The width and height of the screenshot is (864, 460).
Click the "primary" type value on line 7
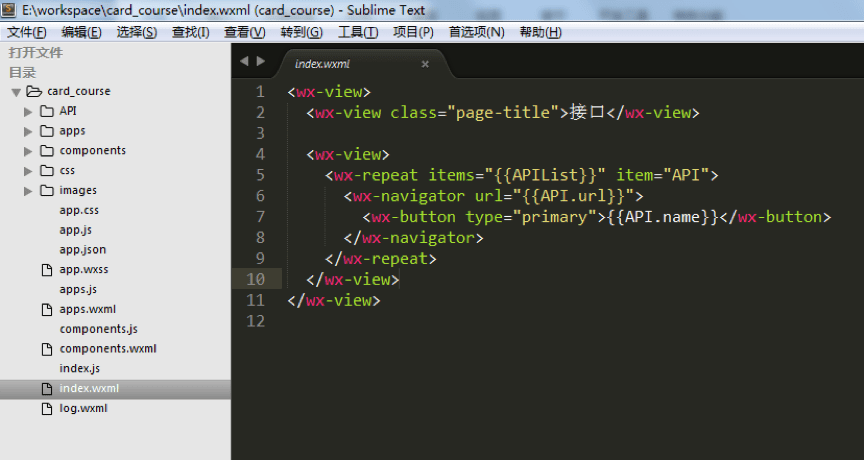tap(555, 218)
